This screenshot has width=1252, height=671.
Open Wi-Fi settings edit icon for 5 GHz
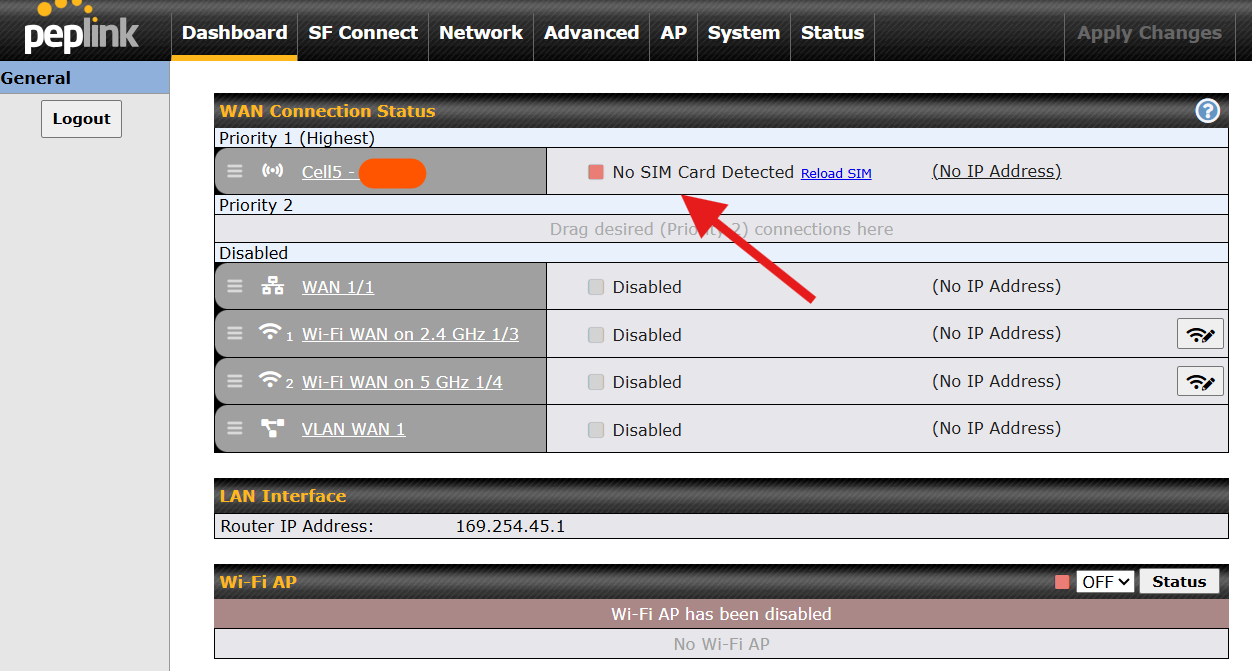[x=1200, y=381]
